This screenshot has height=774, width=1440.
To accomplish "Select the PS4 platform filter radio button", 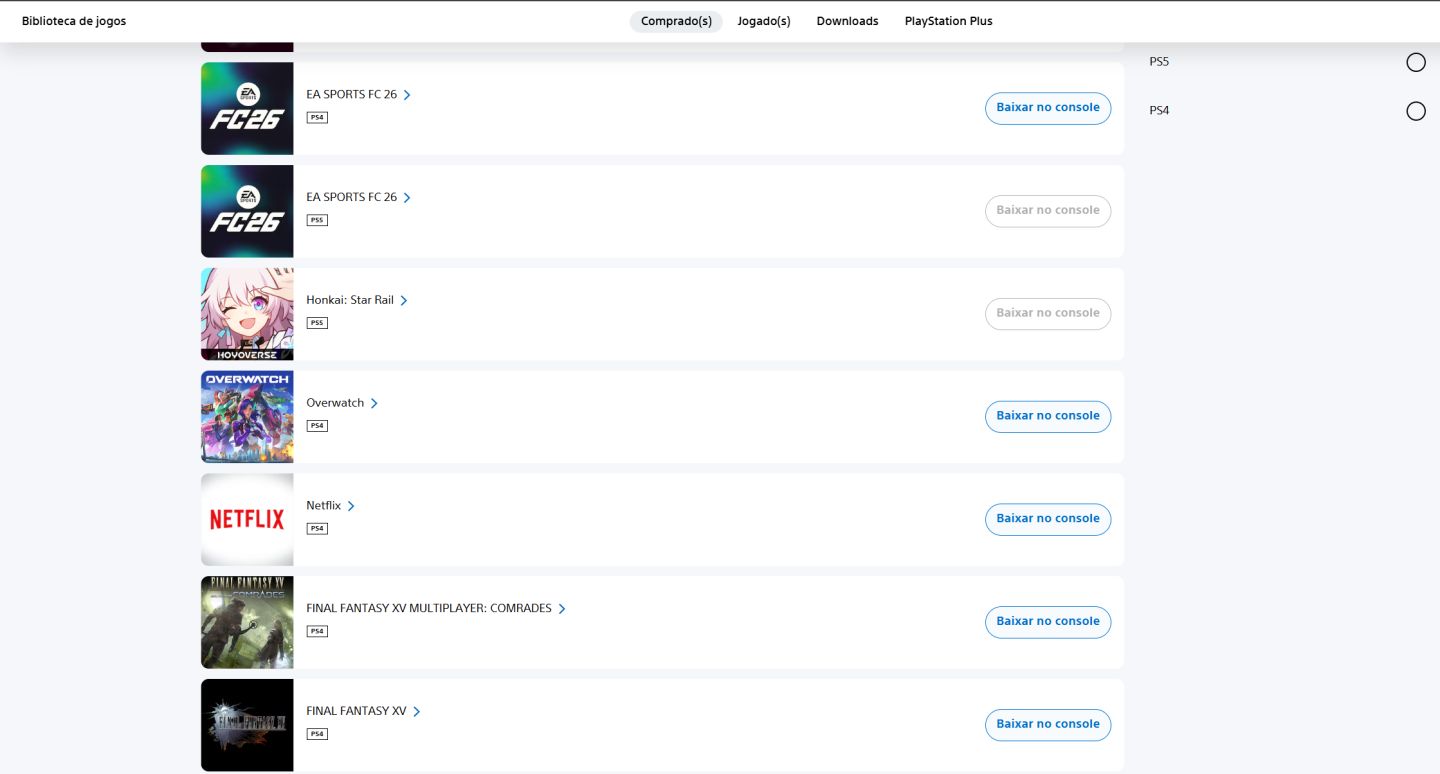I will [x=1416, y=111].
